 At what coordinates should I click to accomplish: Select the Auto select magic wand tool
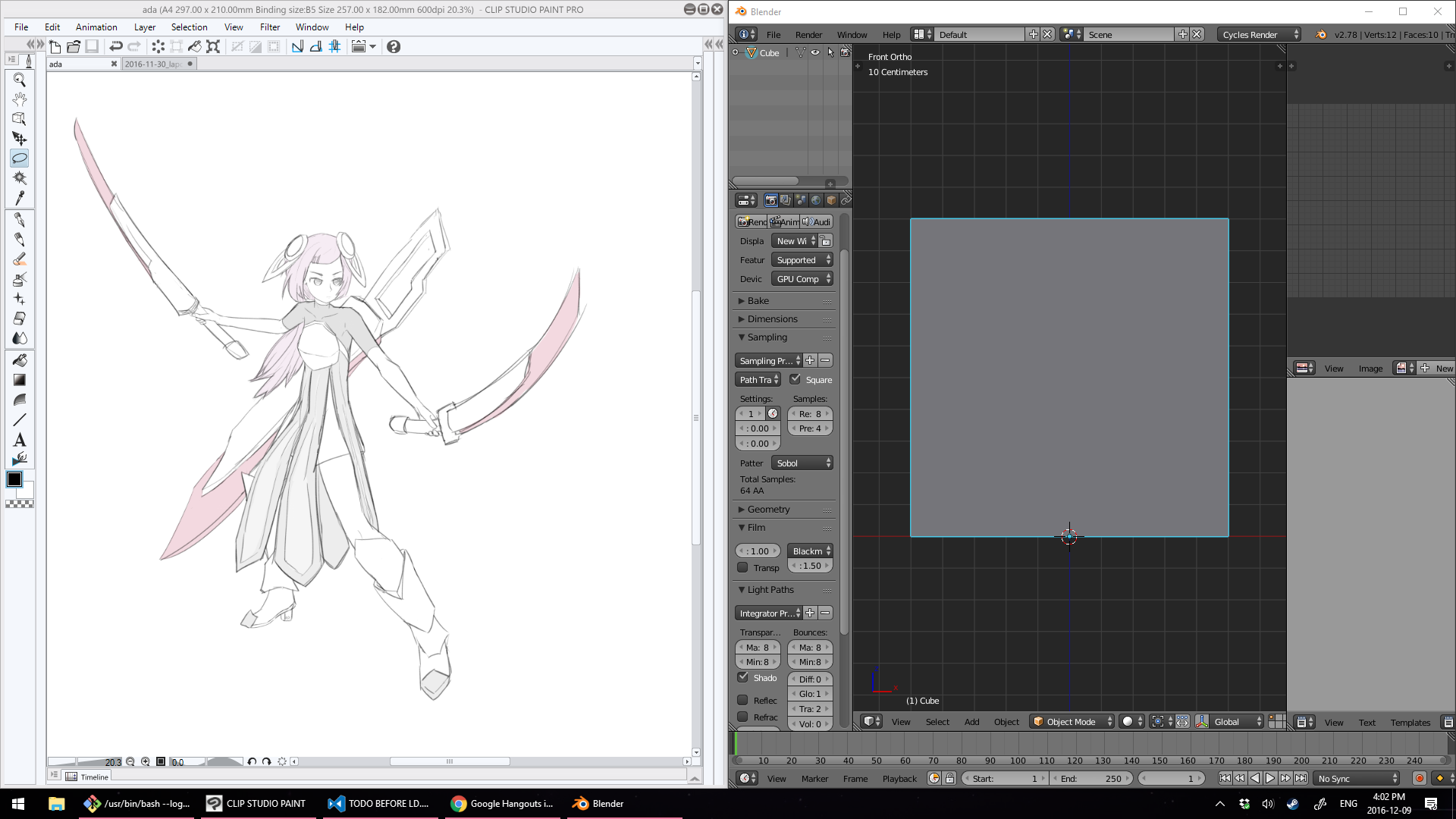coord(20,178)
